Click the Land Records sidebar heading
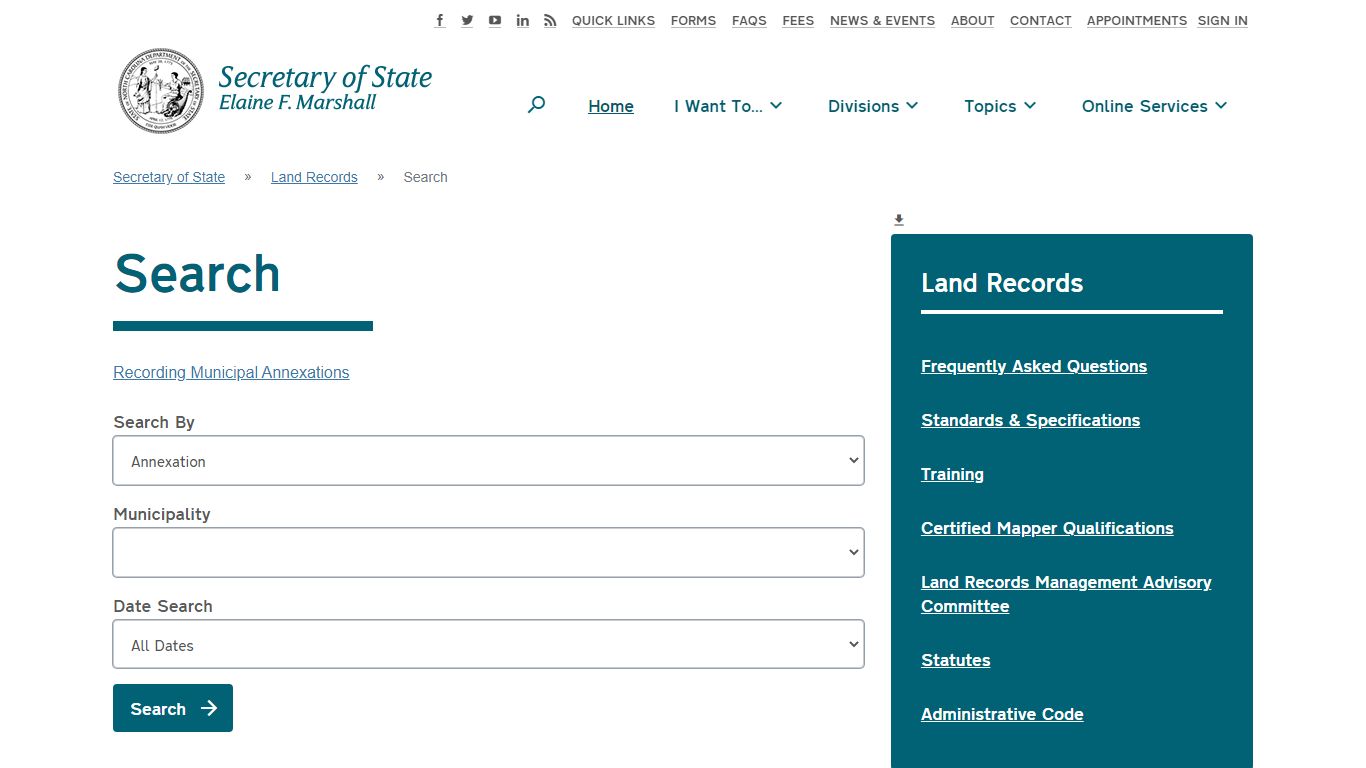The image size is (1366, 768). [x=1002, y=283]
